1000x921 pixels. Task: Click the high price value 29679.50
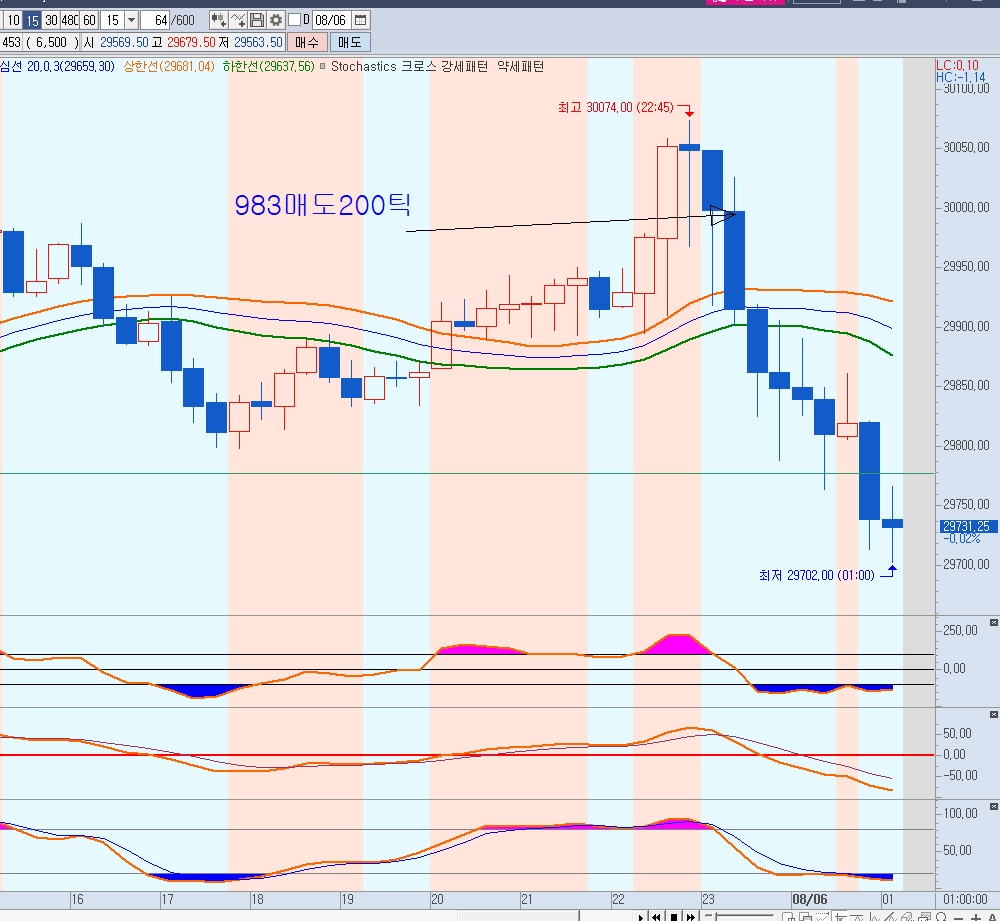(x=191, y=43)
